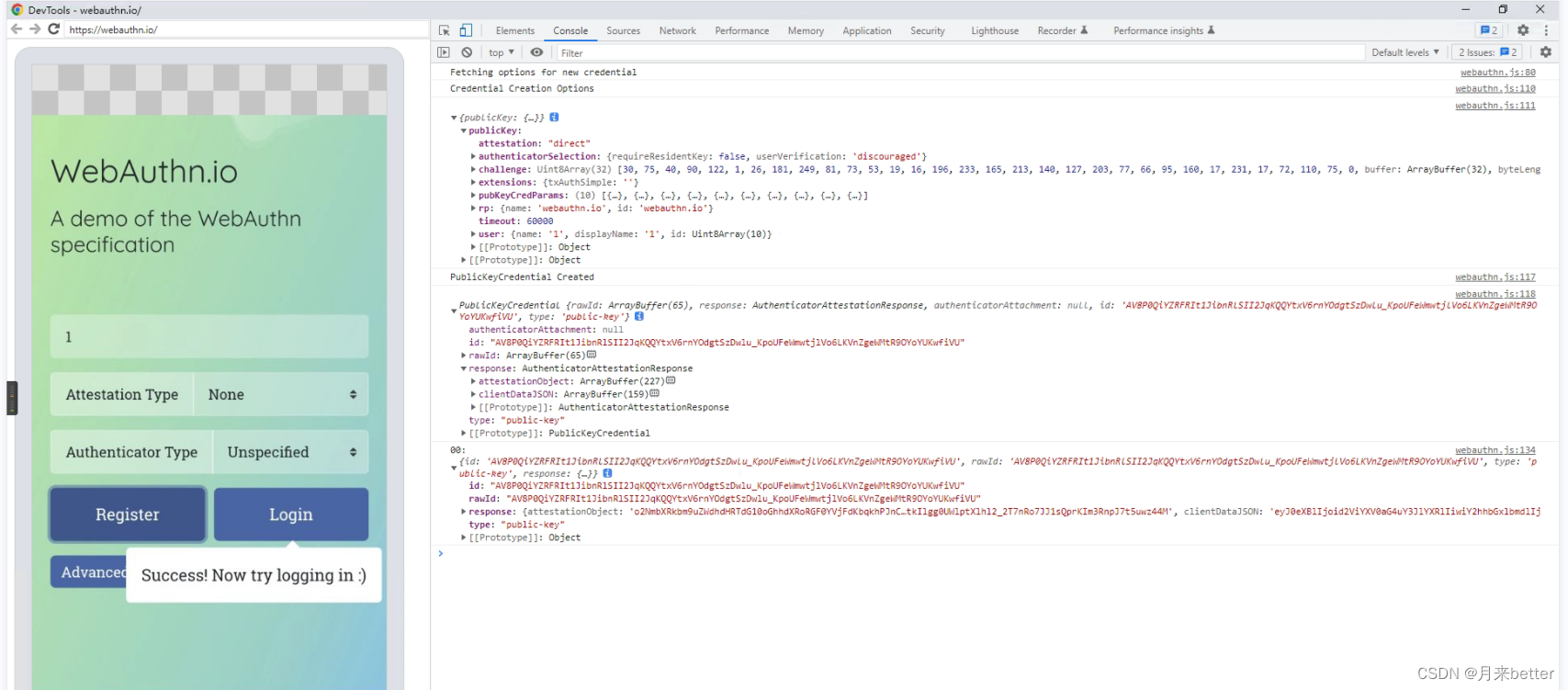1568x690 pixels.
Task: Show the console sidebar panel icon
Action: pos(444,52)
